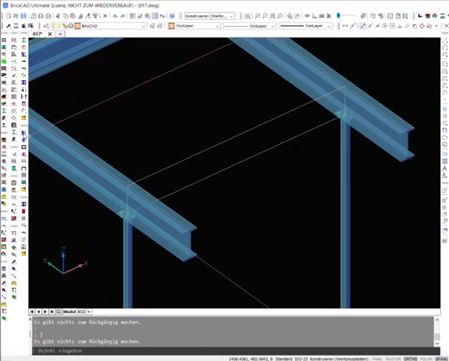Click the Undo arrow icon

click(x=115, y=16)
